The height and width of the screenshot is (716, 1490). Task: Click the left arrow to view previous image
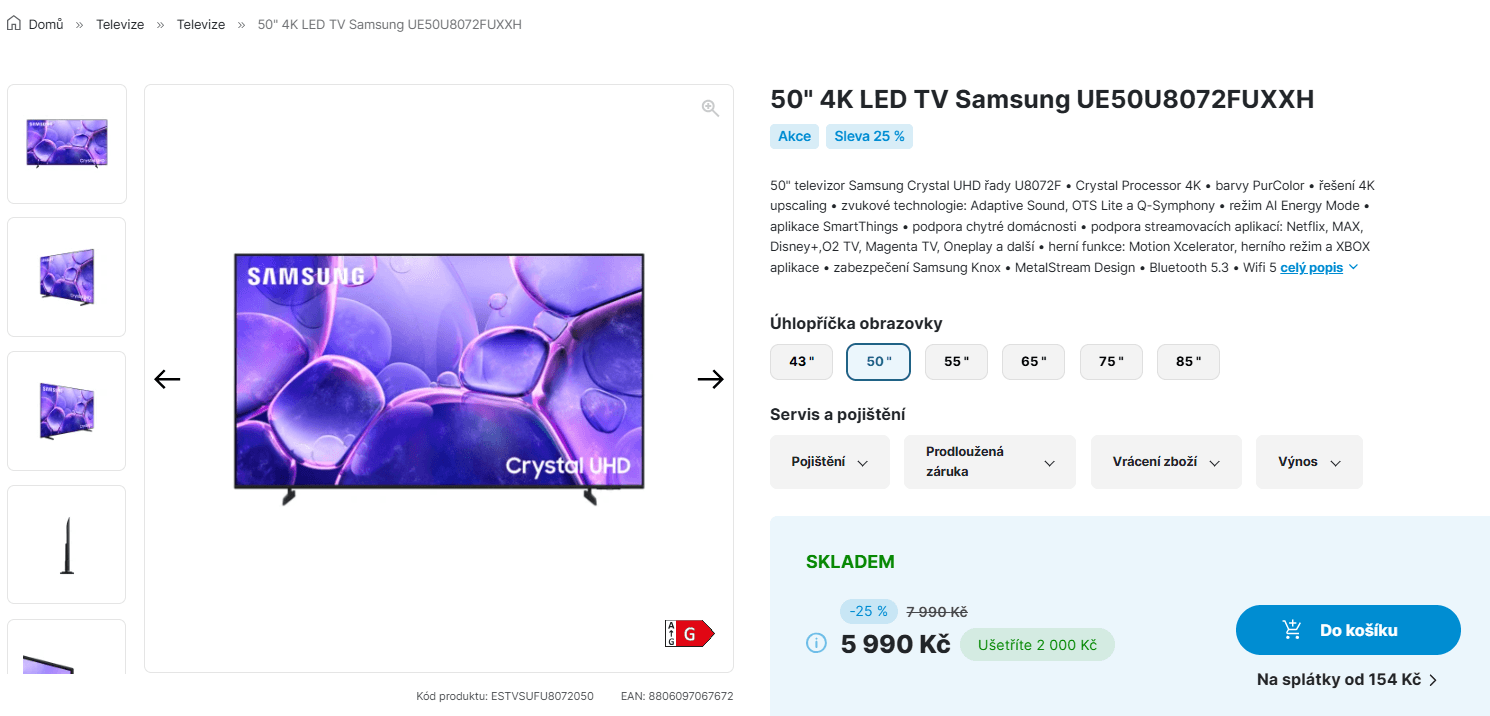point(166,378)
